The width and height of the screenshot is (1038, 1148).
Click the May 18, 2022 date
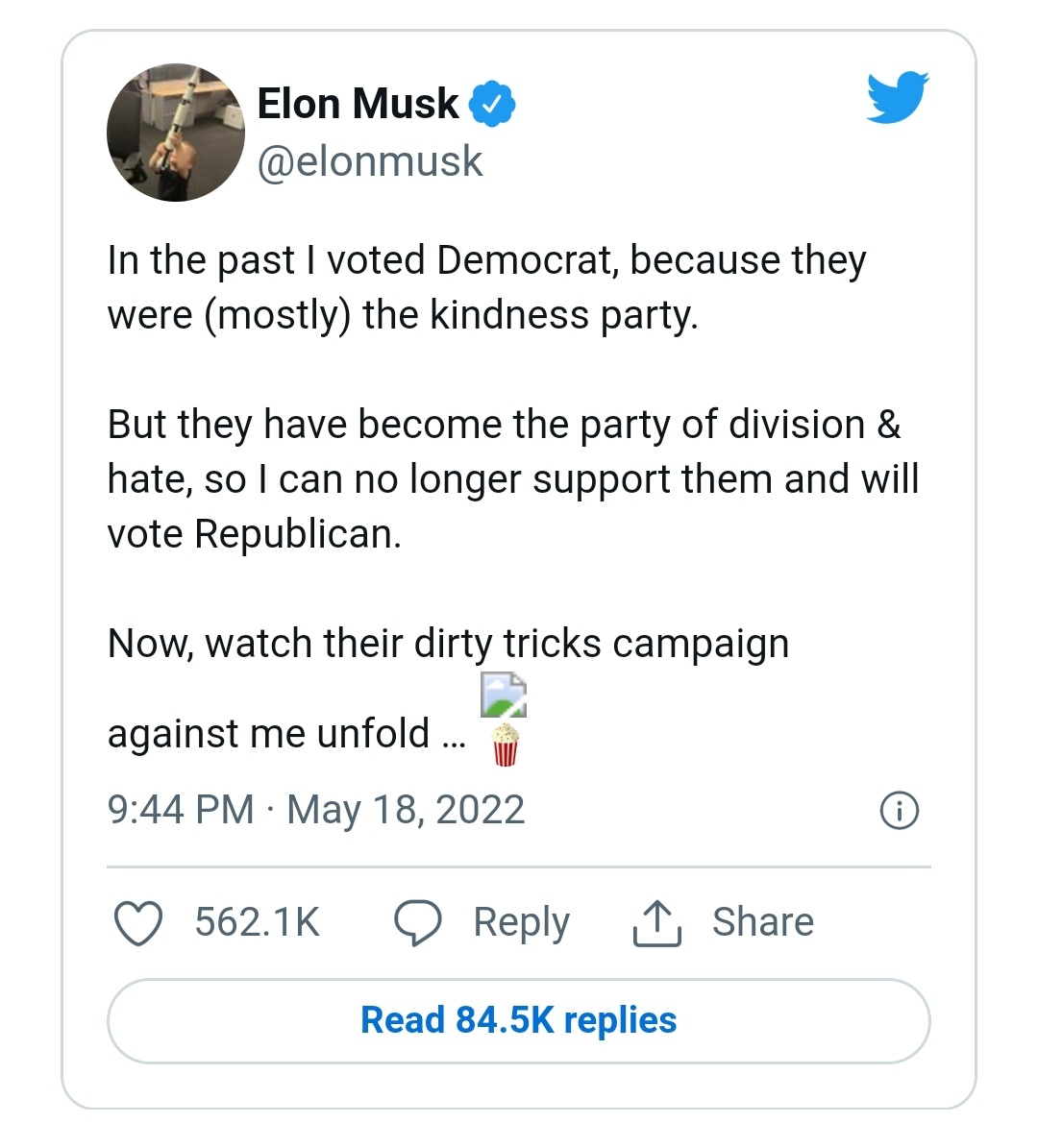coord(406,810)
